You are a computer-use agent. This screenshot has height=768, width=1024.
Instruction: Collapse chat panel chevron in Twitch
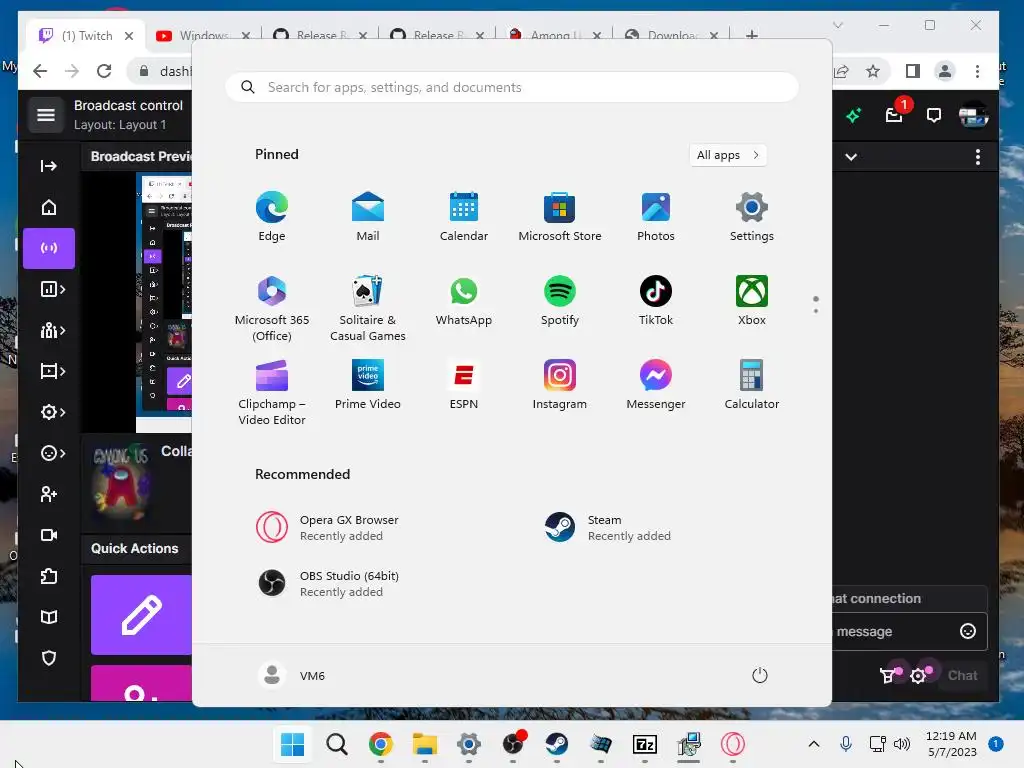tap(851, 157)
